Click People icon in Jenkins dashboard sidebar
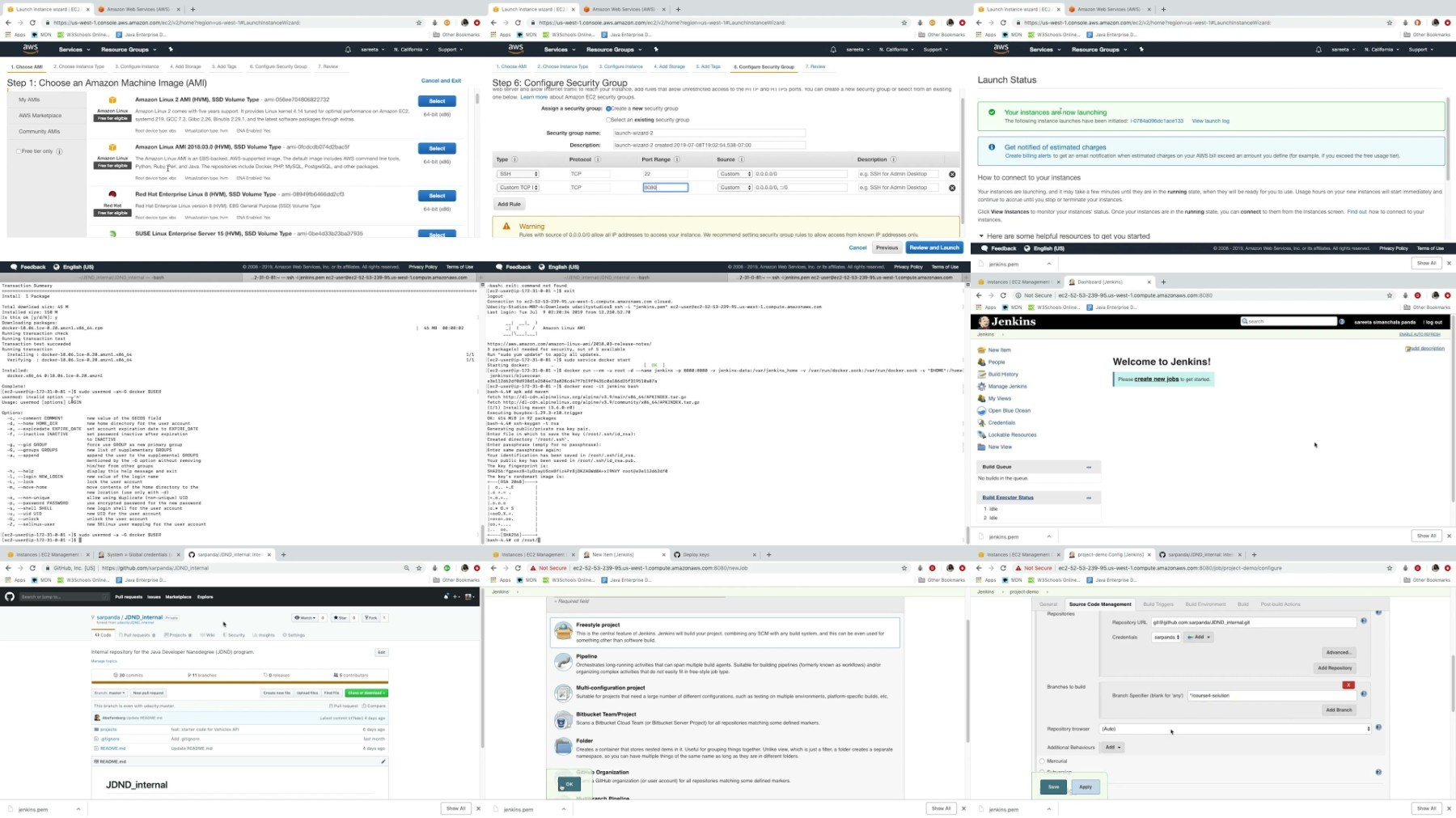1456x818 pixels. pyautogui.click(x=982, y=362)
